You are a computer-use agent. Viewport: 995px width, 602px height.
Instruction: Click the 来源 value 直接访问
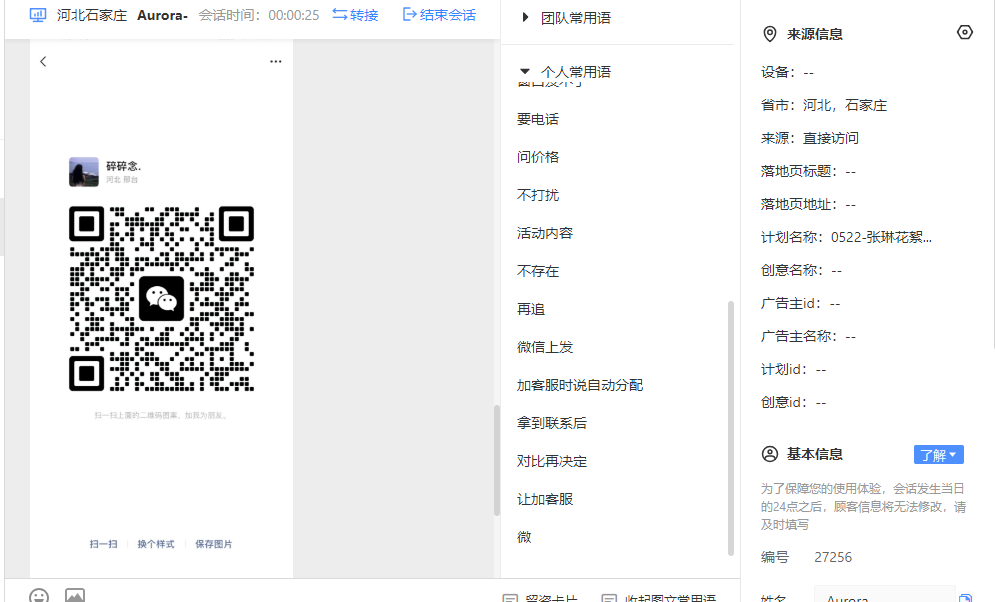(x=831, y=138)
